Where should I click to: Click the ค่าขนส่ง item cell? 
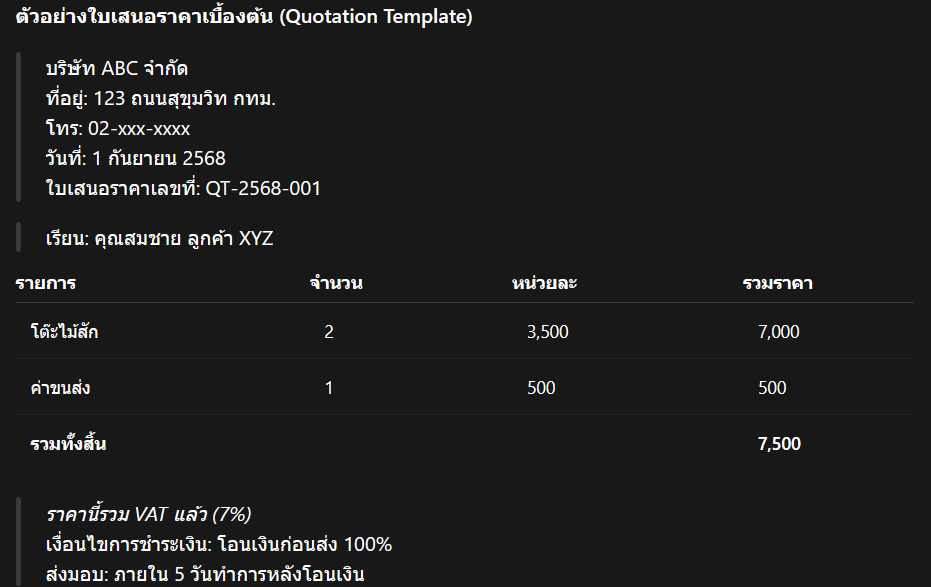pos(60,388)
